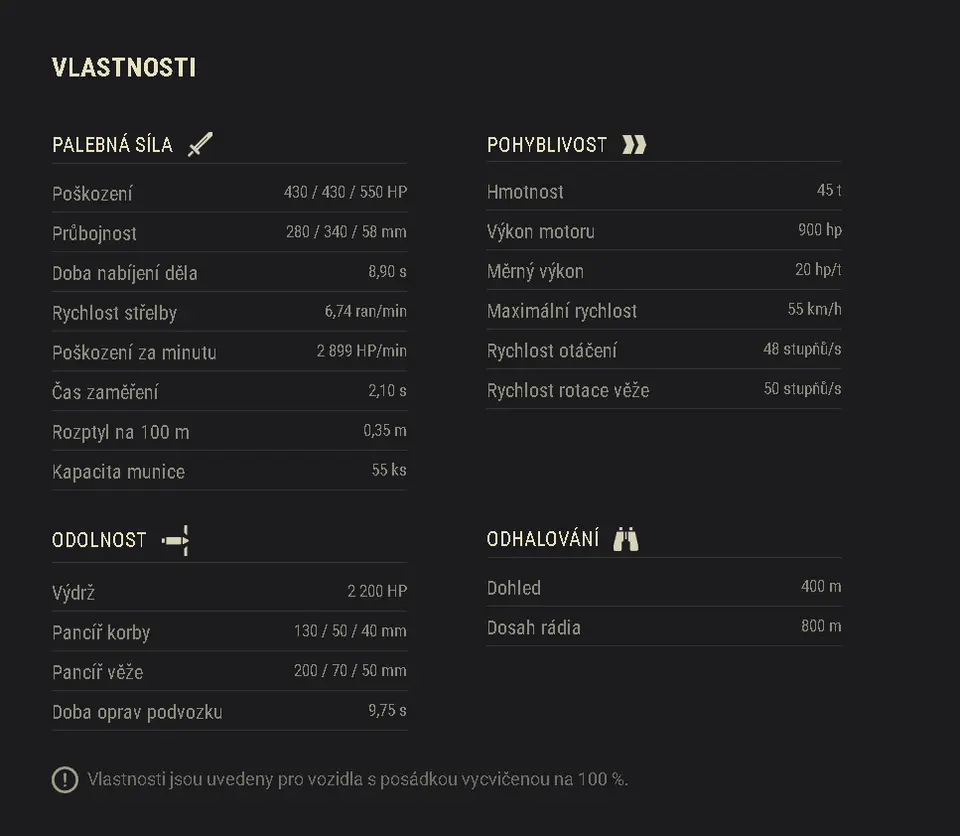Select the Poškození stat row label
The width and height of the screenshot is (960, 836).
pyautogui.click(x=92, y=194)
